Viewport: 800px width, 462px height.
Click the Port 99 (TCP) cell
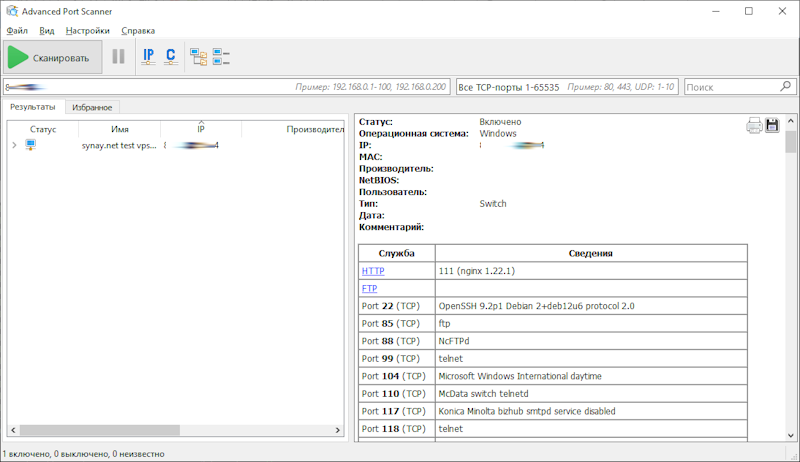click(396, 358)
